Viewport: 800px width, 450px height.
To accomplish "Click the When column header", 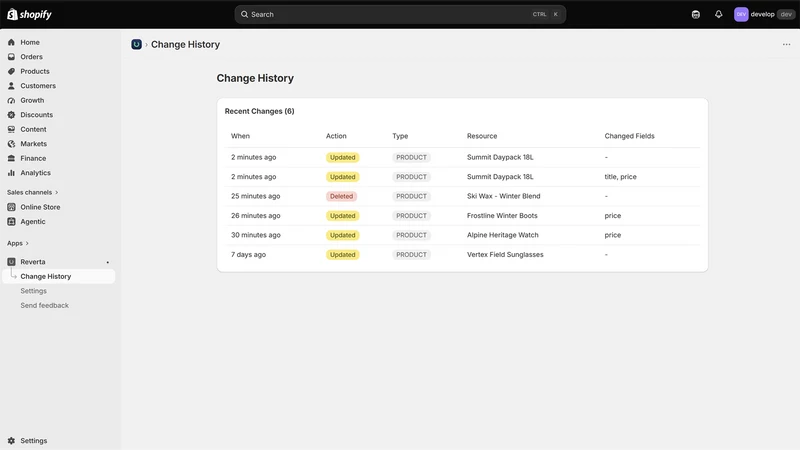I will [x=240, y=136].
